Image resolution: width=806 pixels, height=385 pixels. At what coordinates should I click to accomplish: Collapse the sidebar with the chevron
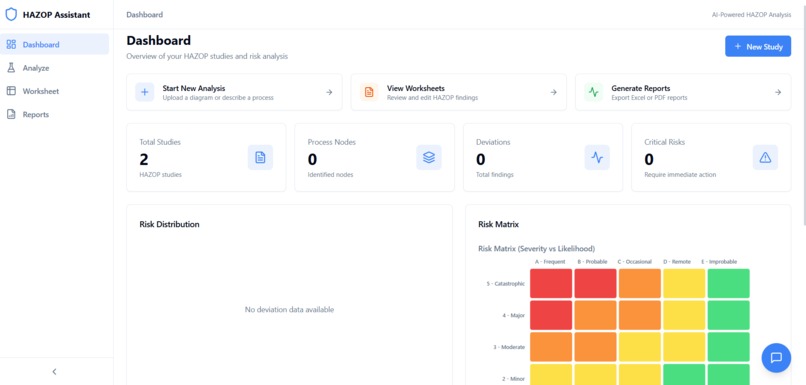54,372
